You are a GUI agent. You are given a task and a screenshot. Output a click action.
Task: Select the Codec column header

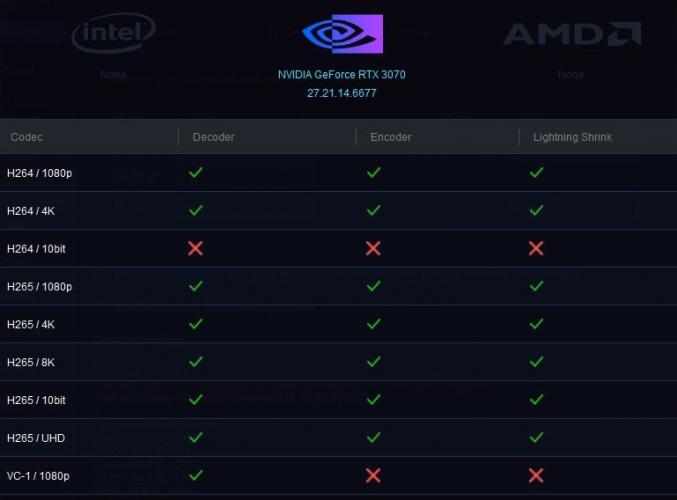tap(27, 137)
